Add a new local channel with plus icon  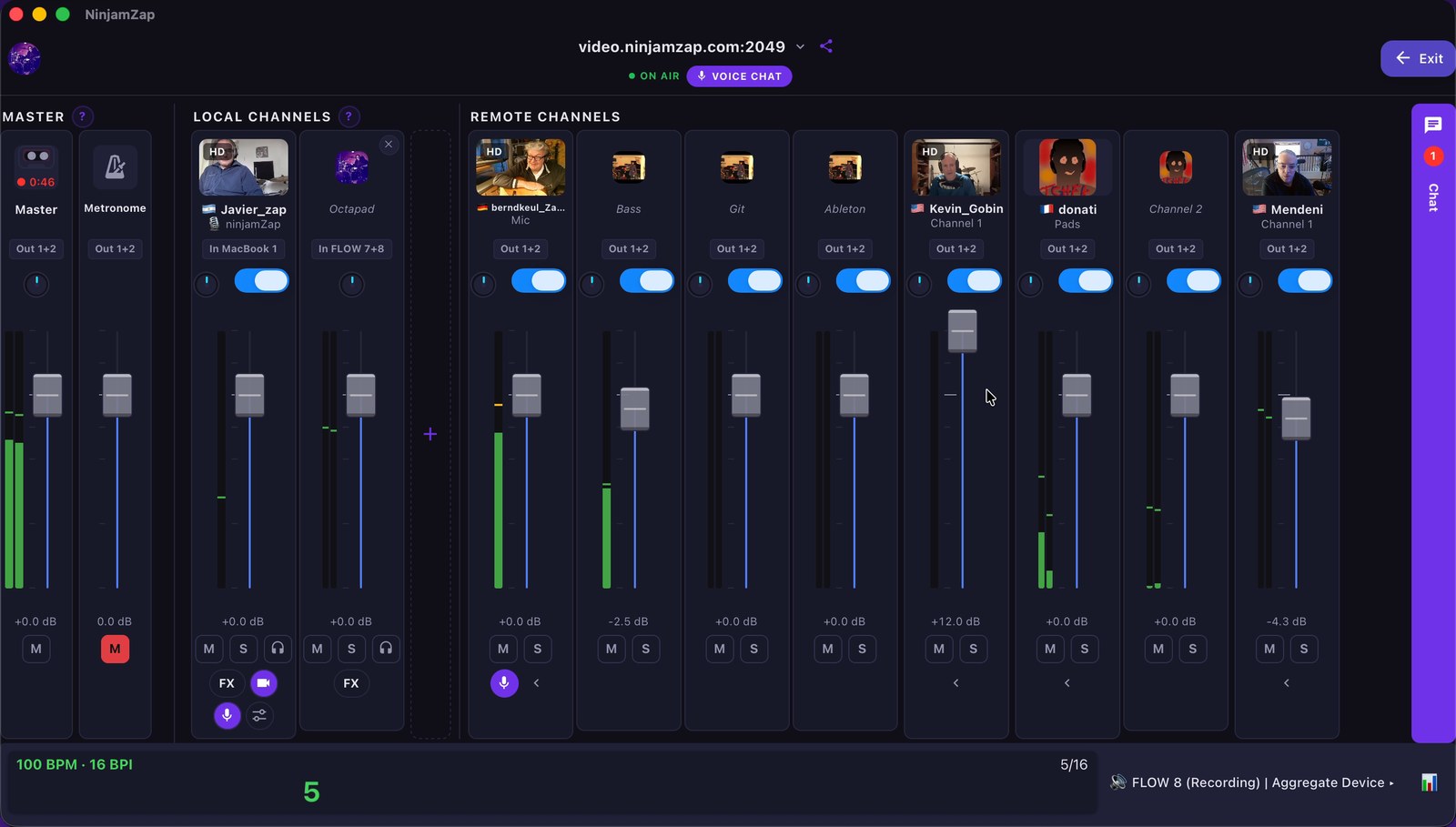[430, 435]
